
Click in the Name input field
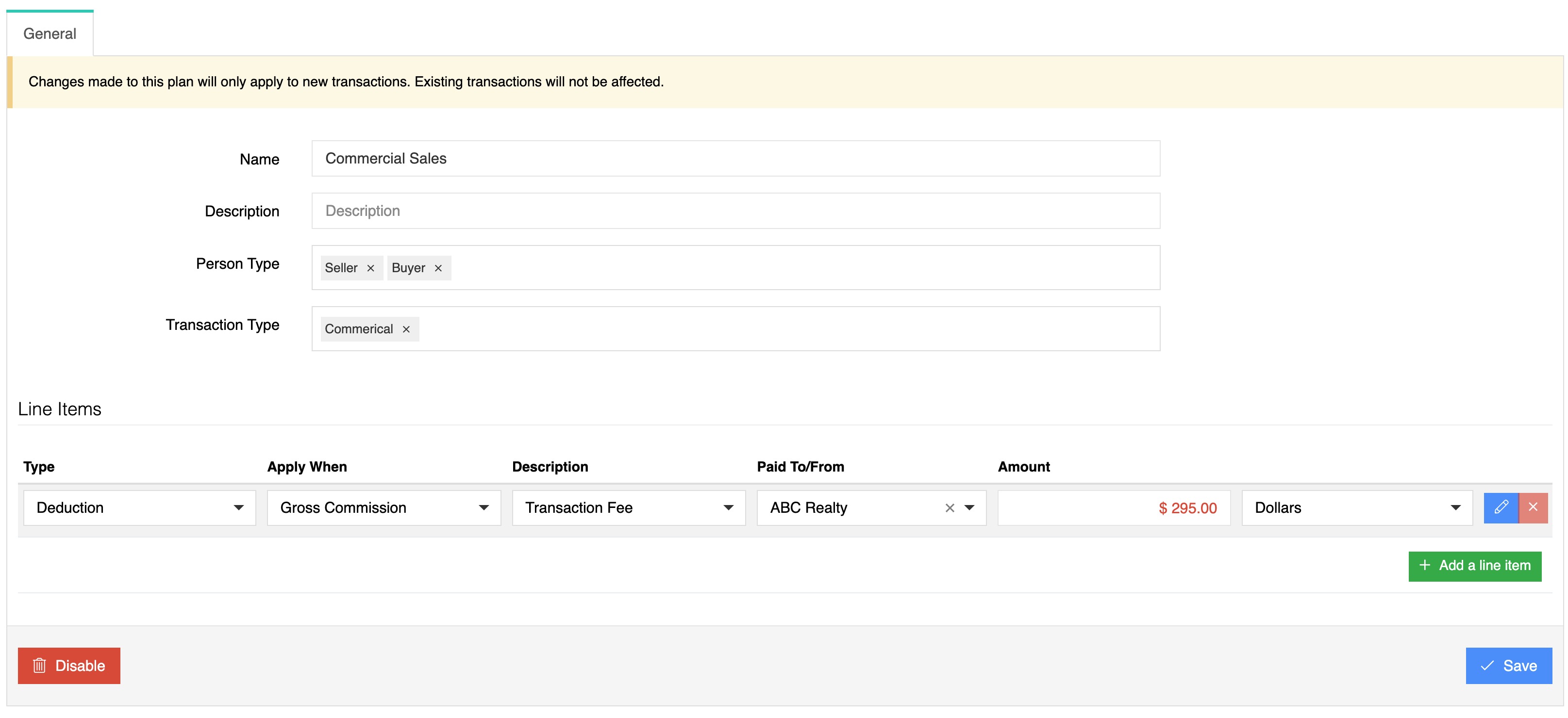(x=735, y=159)
